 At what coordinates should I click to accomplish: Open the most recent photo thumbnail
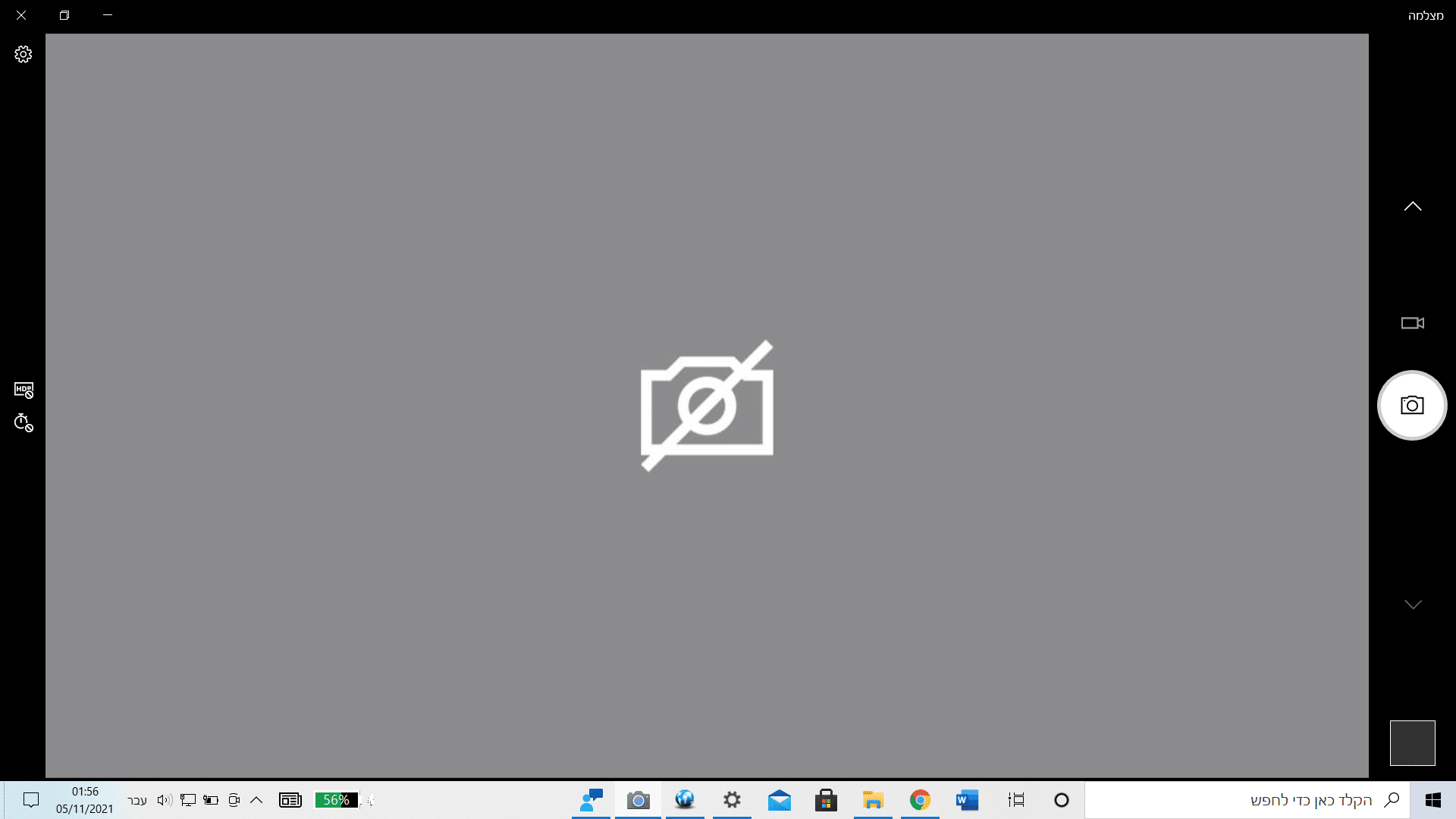click(x=1412, y=742)
